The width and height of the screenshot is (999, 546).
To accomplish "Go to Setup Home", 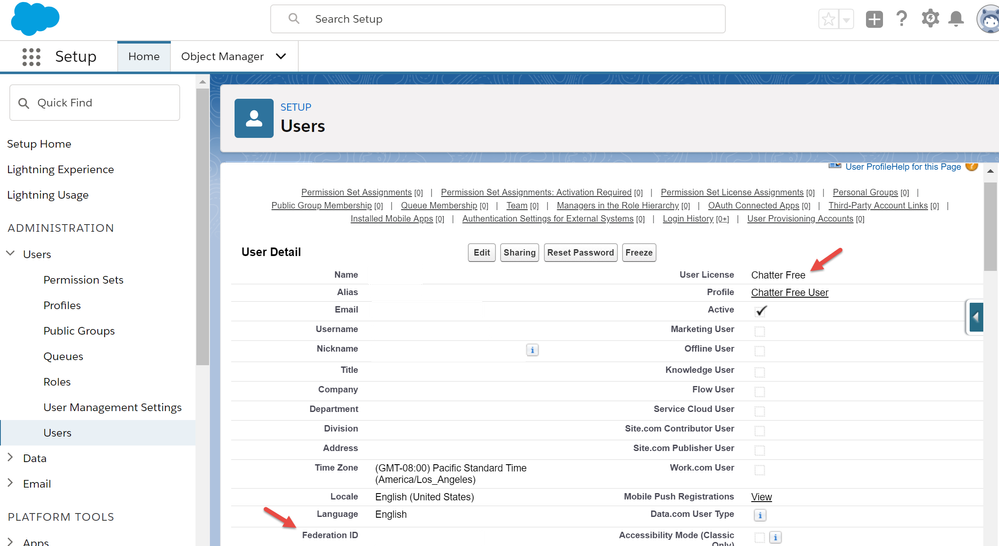I will 39,144.
